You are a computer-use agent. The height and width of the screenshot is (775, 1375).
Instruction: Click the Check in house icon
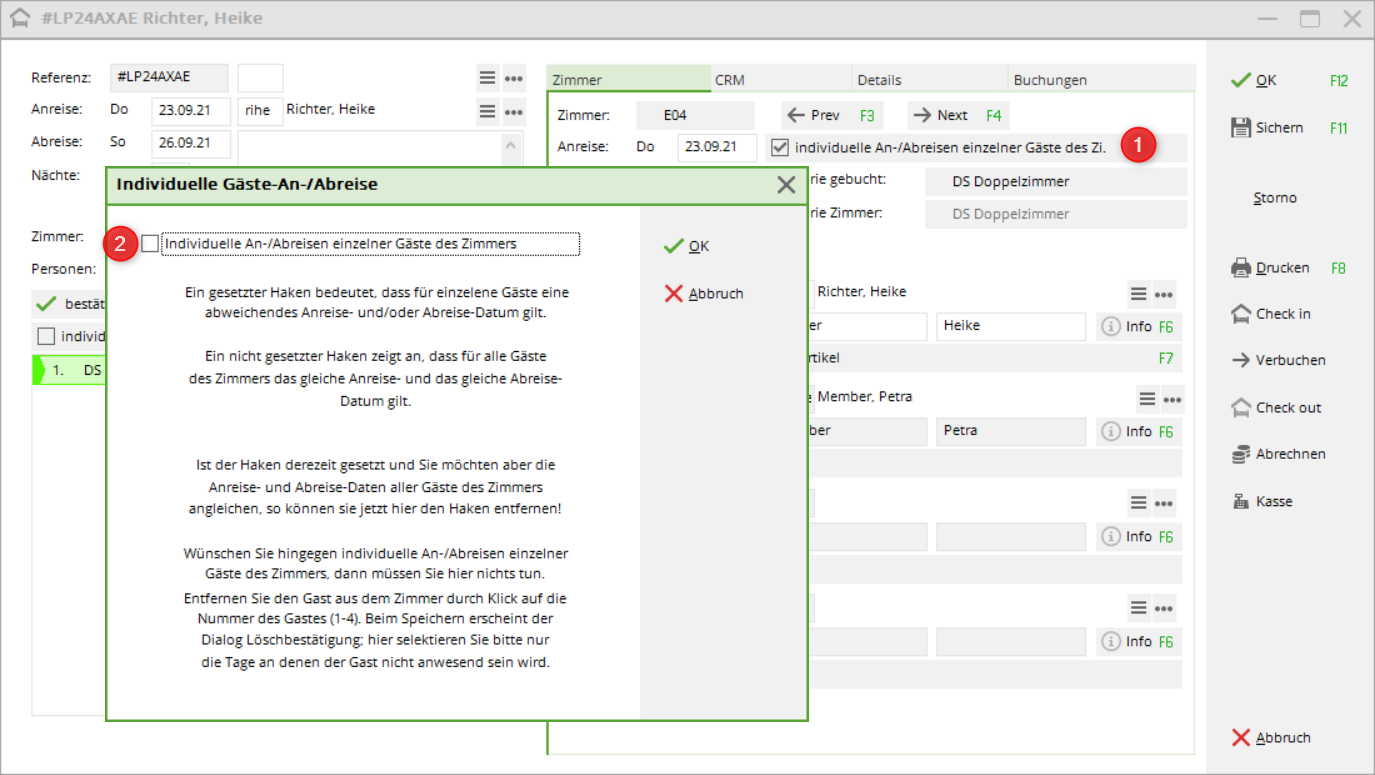click(1241, 314)
